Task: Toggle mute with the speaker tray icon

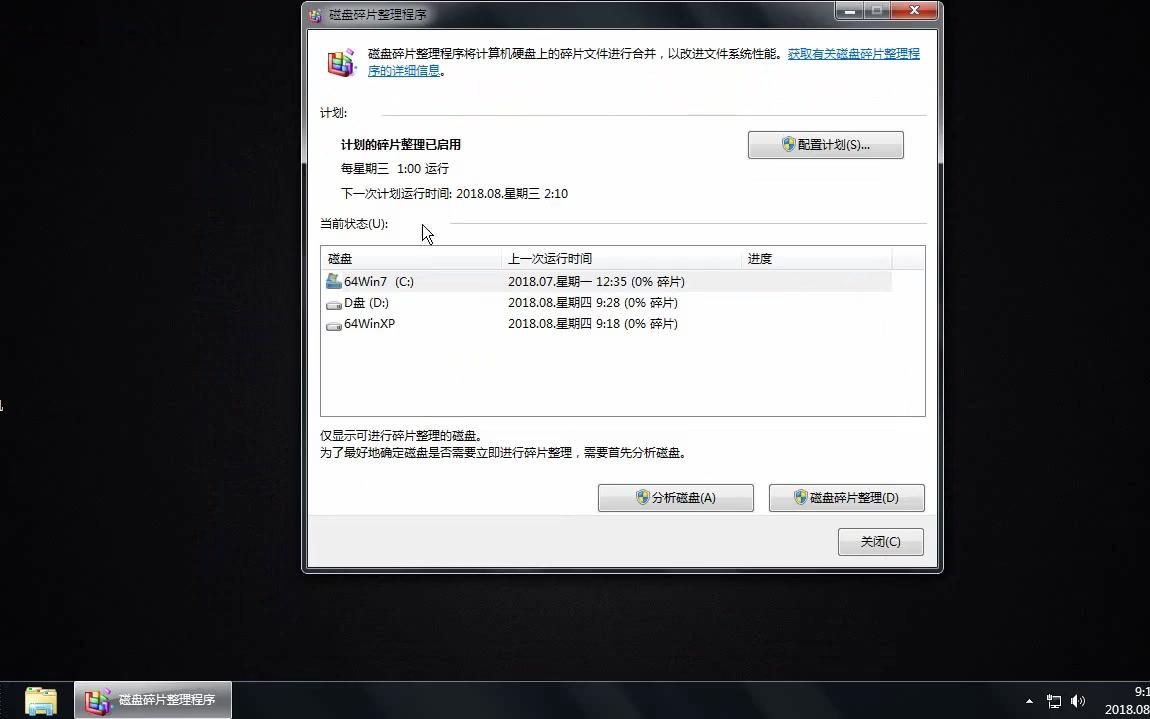Action: 1080,701
